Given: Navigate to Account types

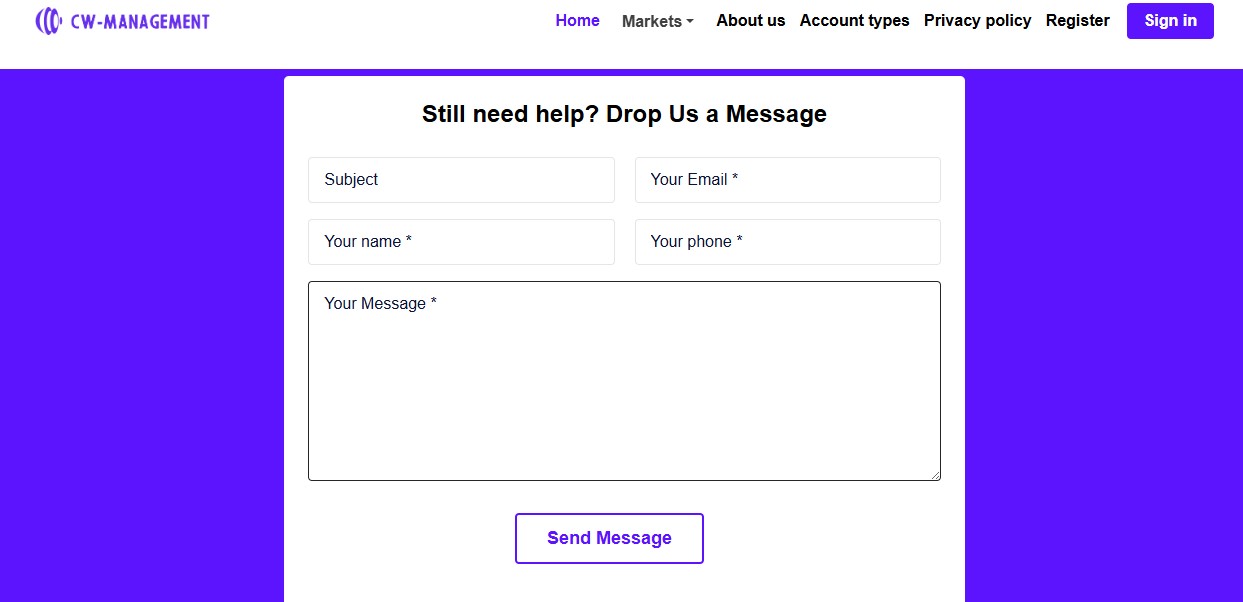Looking at the screenshot, I should click(854, 20).
